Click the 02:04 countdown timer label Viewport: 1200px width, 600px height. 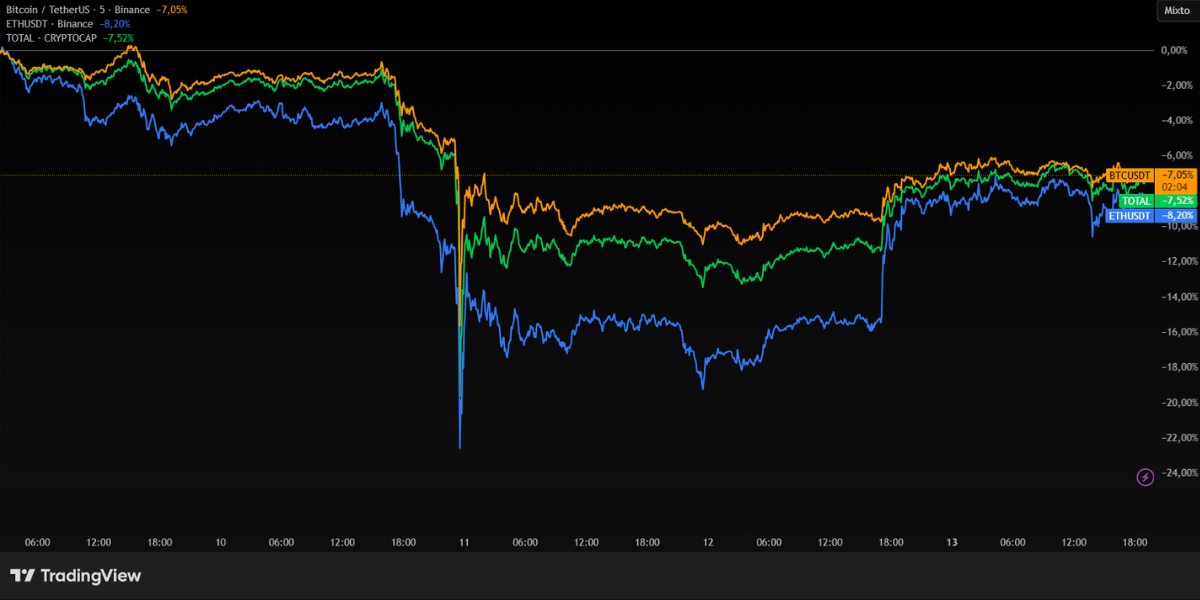coord(1175,187)
